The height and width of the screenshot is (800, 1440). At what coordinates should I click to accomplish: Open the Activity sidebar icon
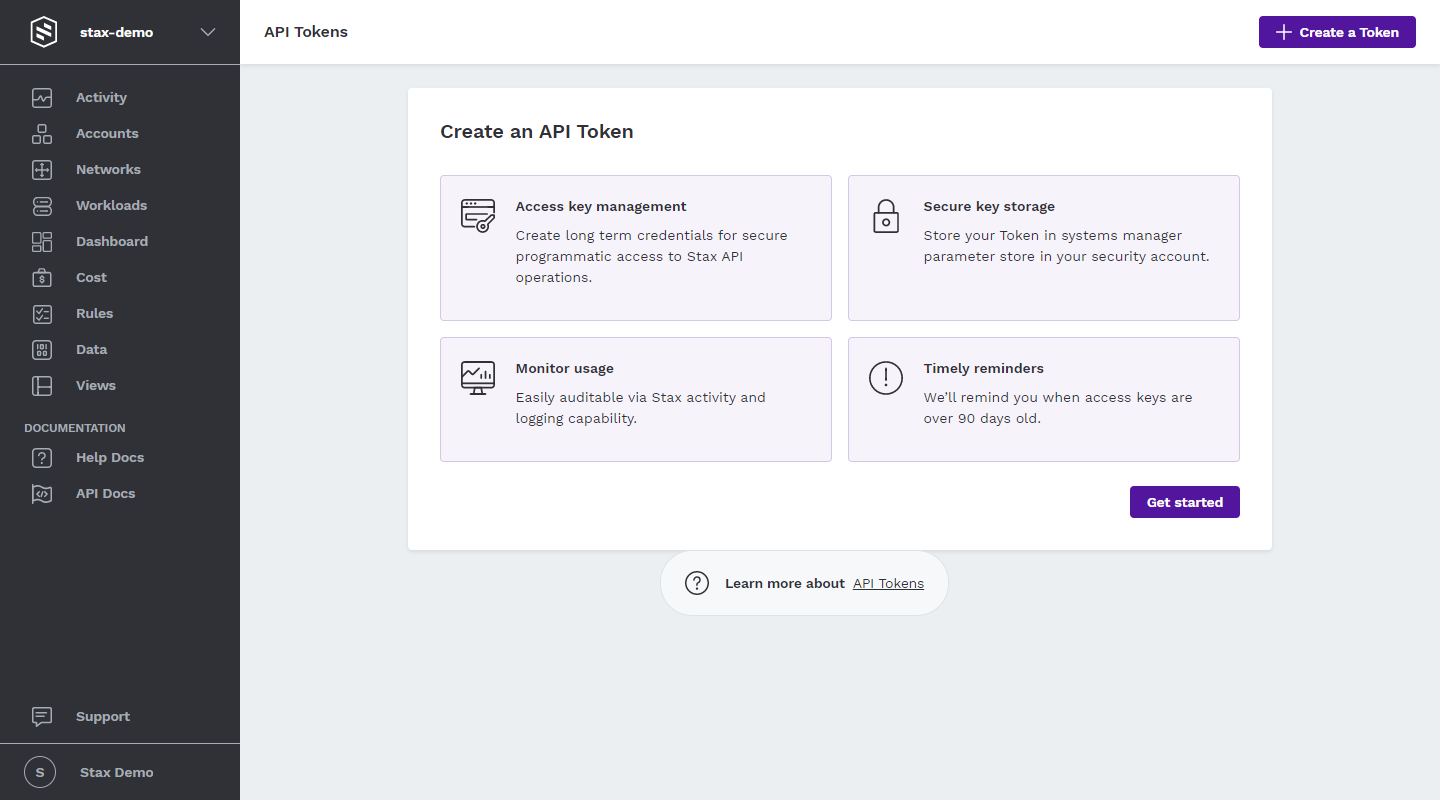pyautogui.click(x=42, y=98)
